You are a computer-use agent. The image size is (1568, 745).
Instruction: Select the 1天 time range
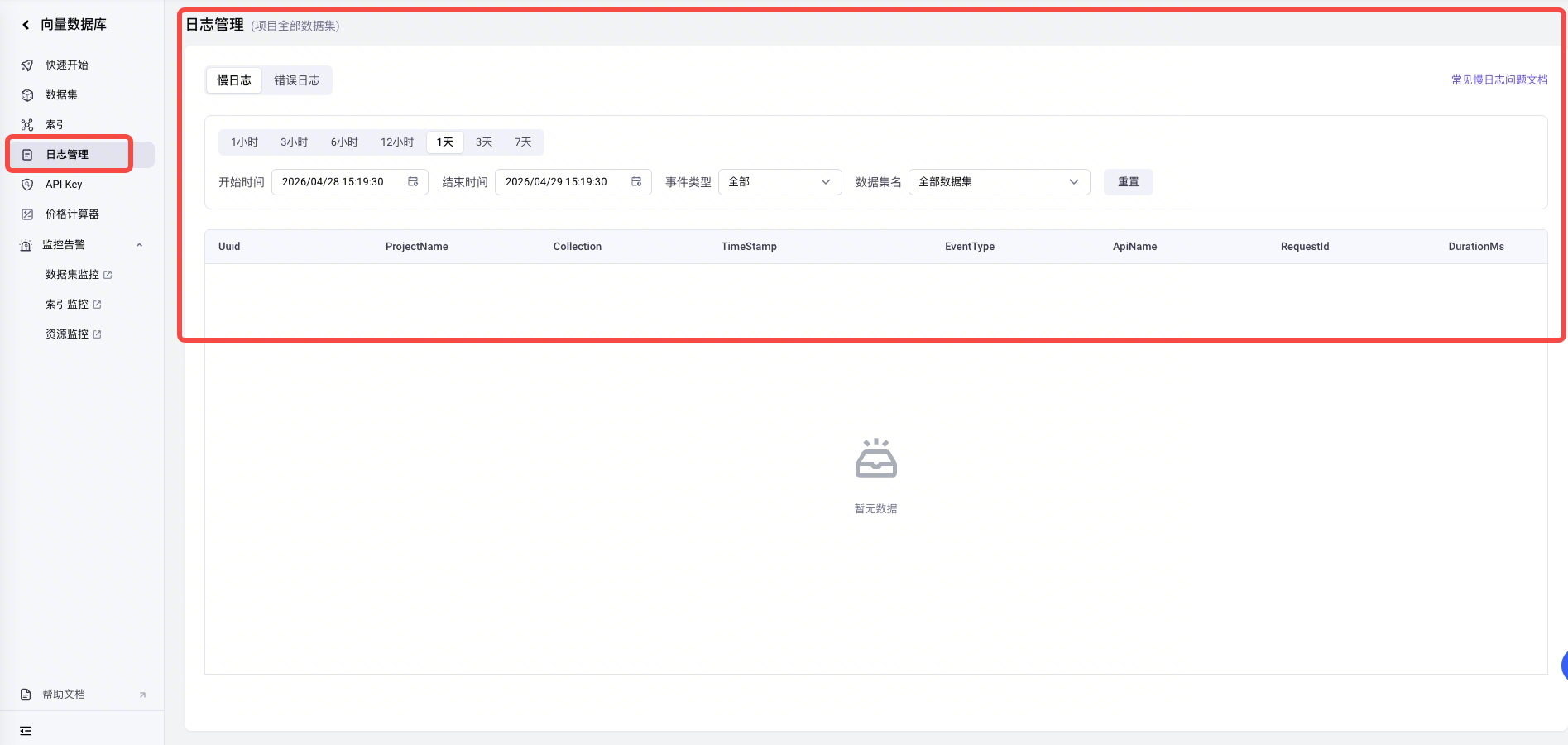(x=445, y=142)
